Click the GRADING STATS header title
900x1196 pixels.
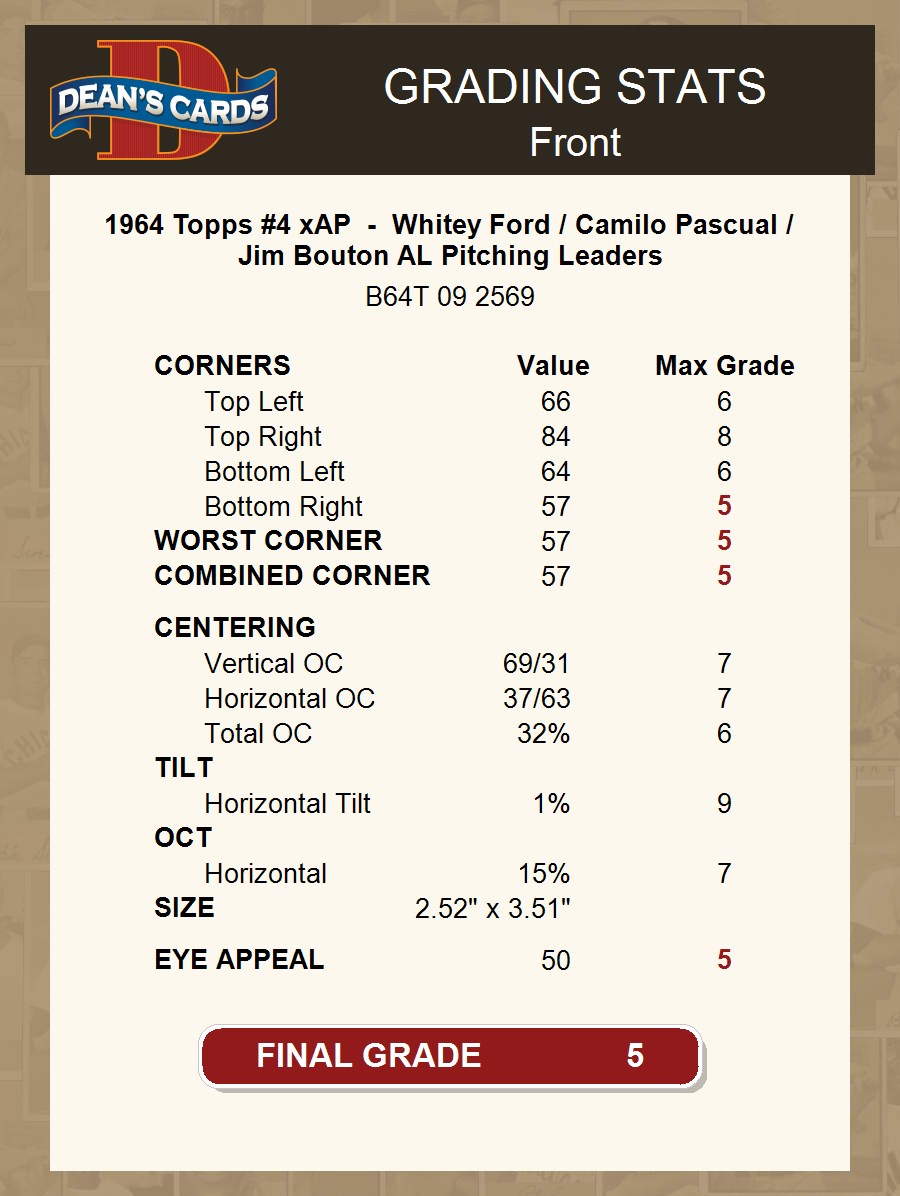tap(575, 87)
